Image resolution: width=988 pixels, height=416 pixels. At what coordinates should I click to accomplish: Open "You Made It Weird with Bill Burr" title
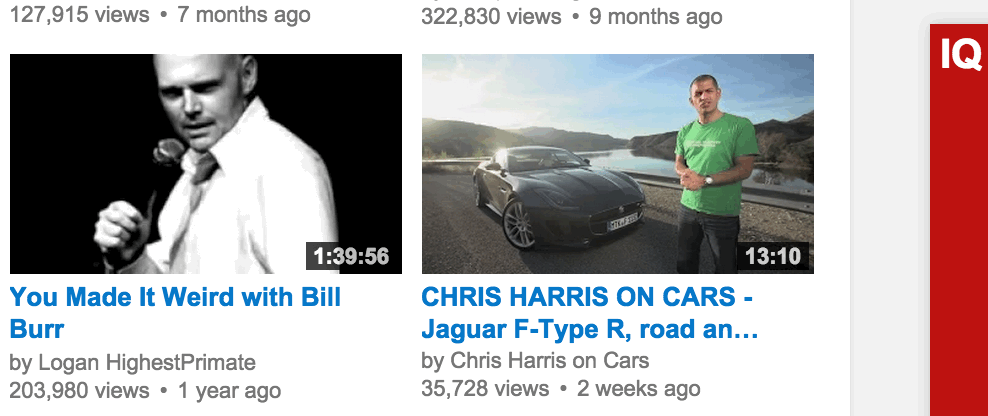[x=175, y=313]
